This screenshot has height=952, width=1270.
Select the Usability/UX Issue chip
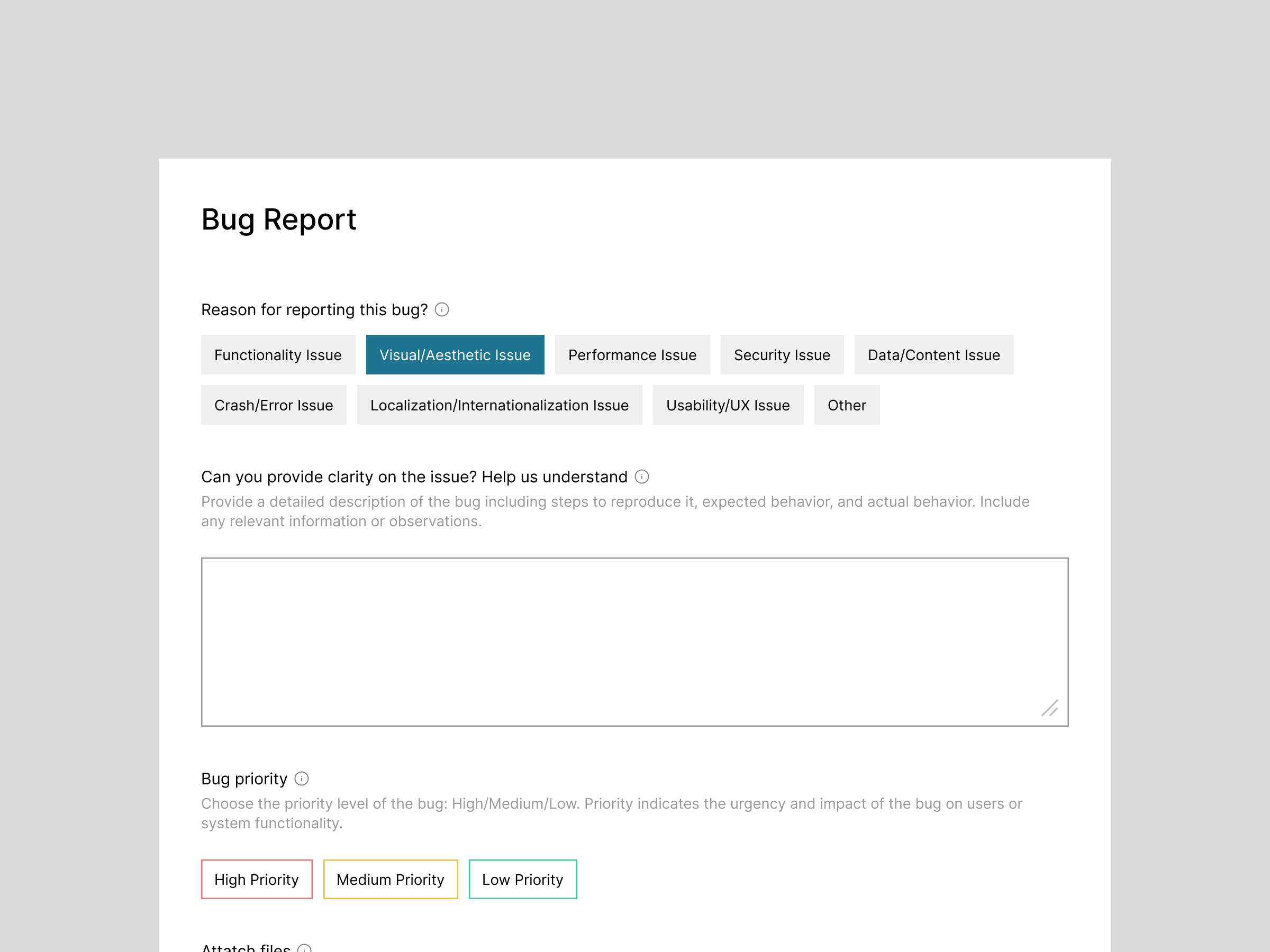(728, 405)
